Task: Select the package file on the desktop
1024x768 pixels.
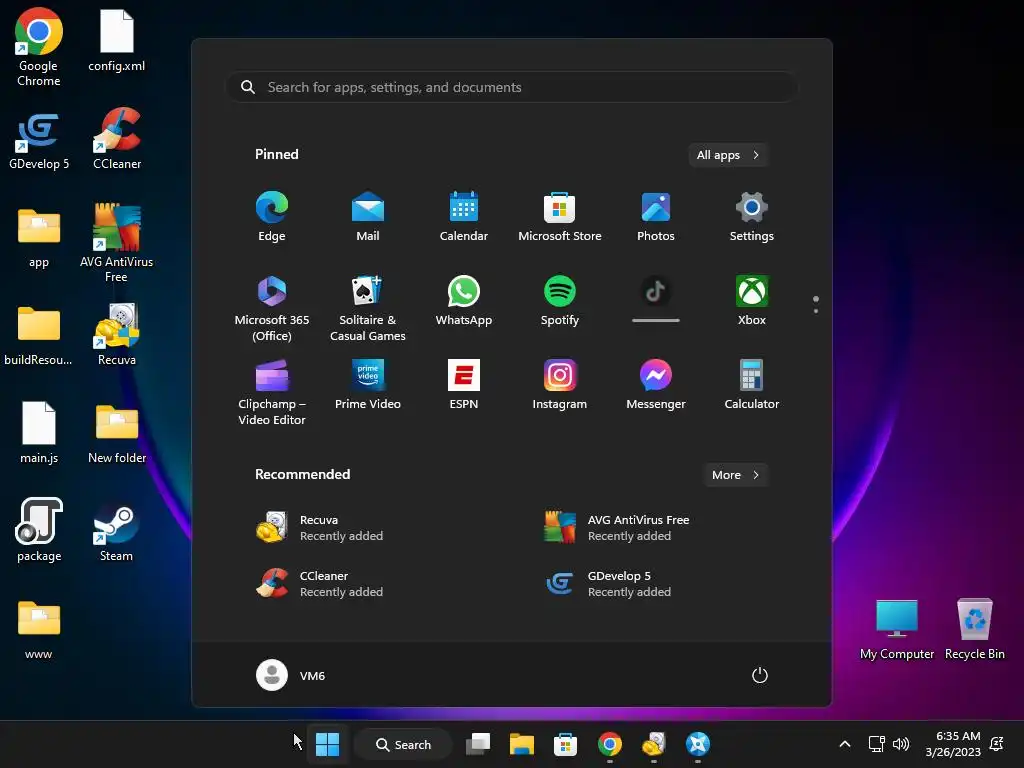Action: [x=39, y=530]
